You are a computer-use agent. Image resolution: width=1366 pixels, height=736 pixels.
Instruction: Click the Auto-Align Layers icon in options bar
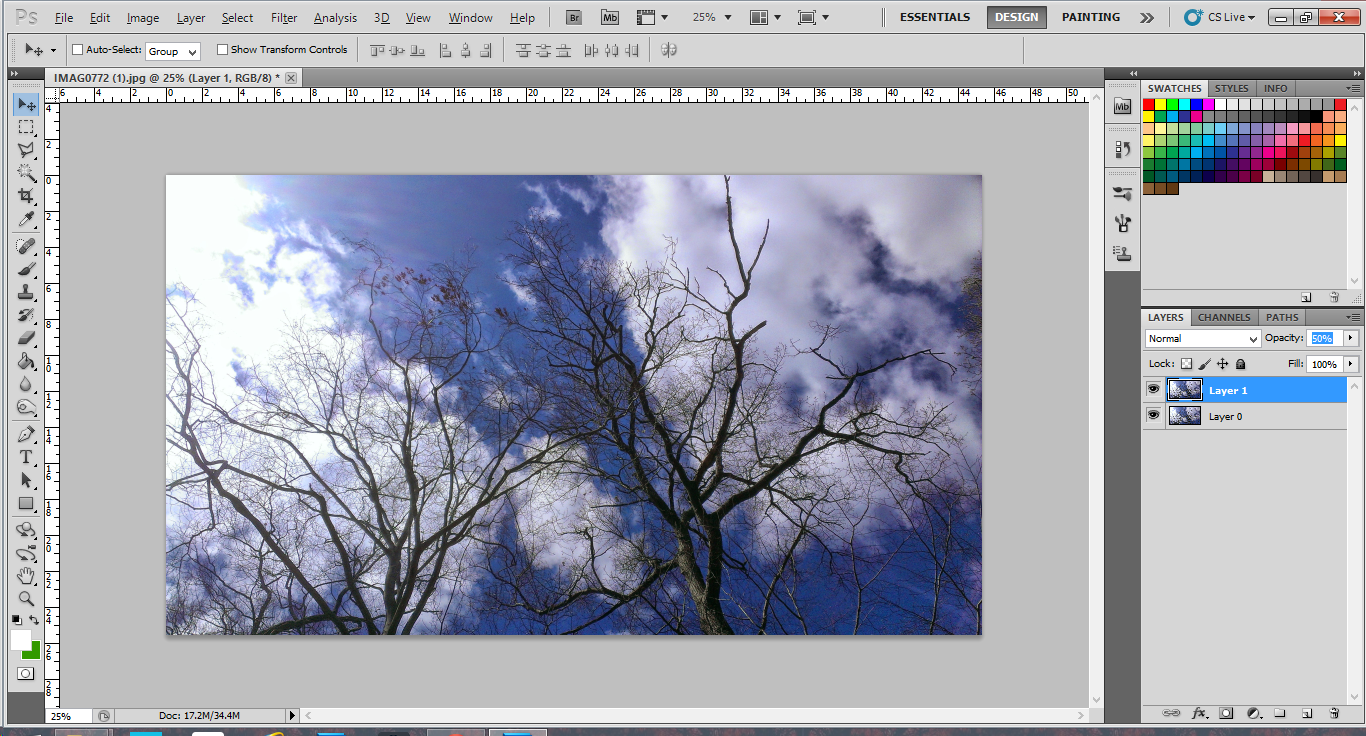669,49
